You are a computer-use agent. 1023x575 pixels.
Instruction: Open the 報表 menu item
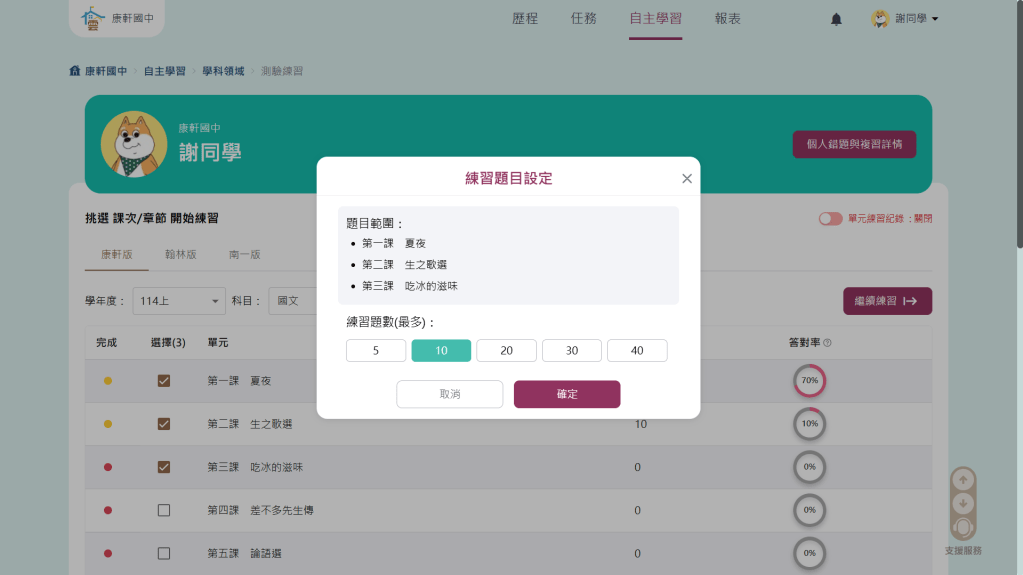tap(728, 19)
